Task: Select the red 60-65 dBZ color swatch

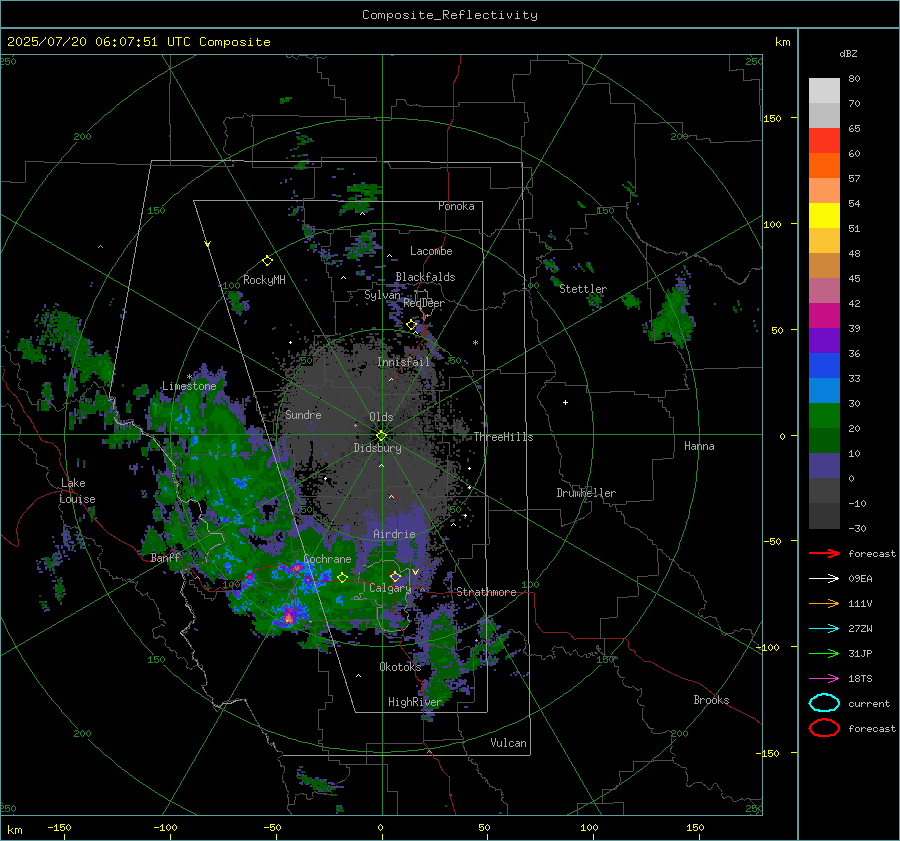Action: pyautogui.click(x=824, y=140)
